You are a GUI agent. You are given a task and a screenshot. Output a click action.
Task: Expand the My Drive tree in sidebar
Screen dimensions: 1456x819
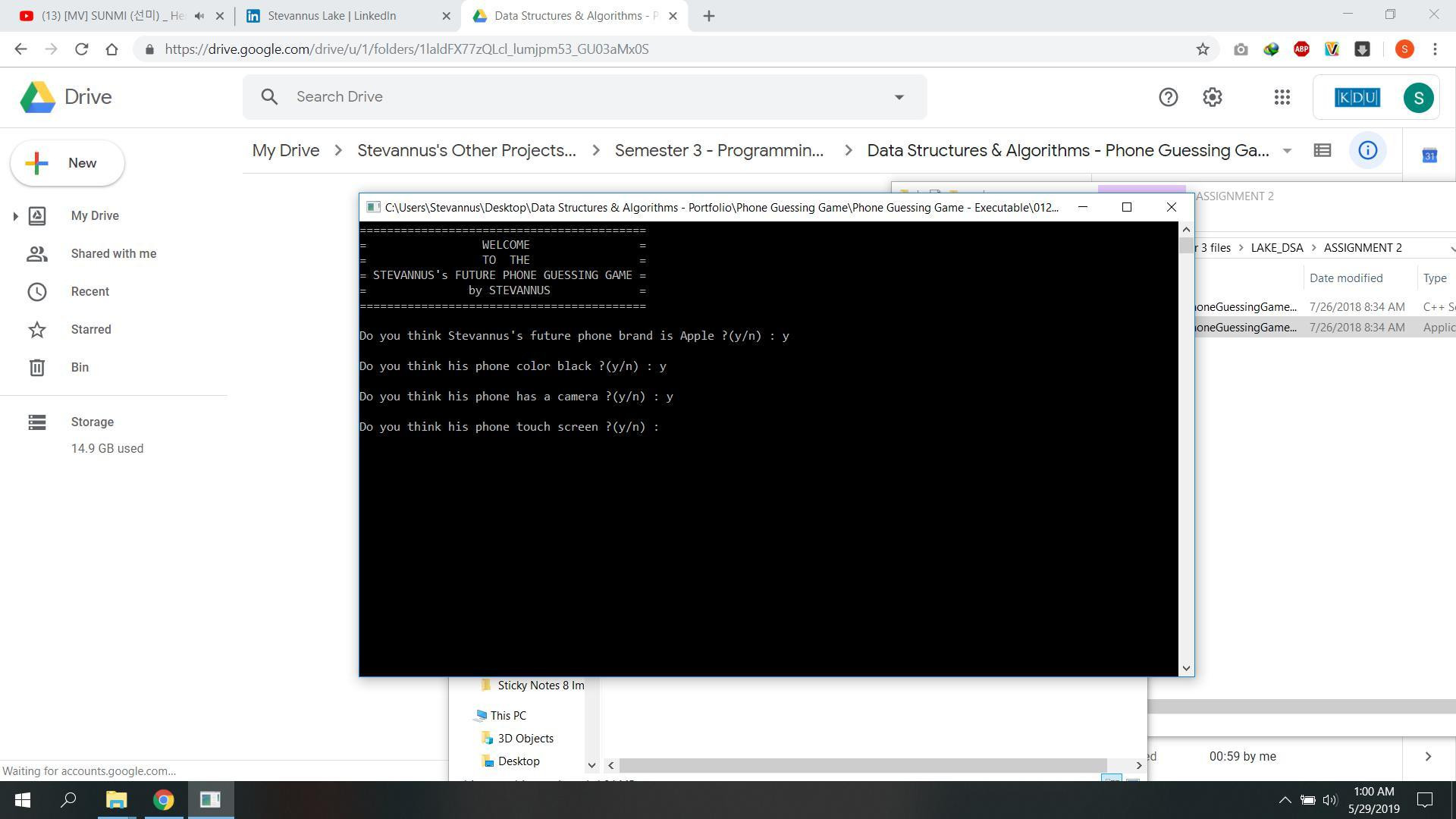coord(15,216)
